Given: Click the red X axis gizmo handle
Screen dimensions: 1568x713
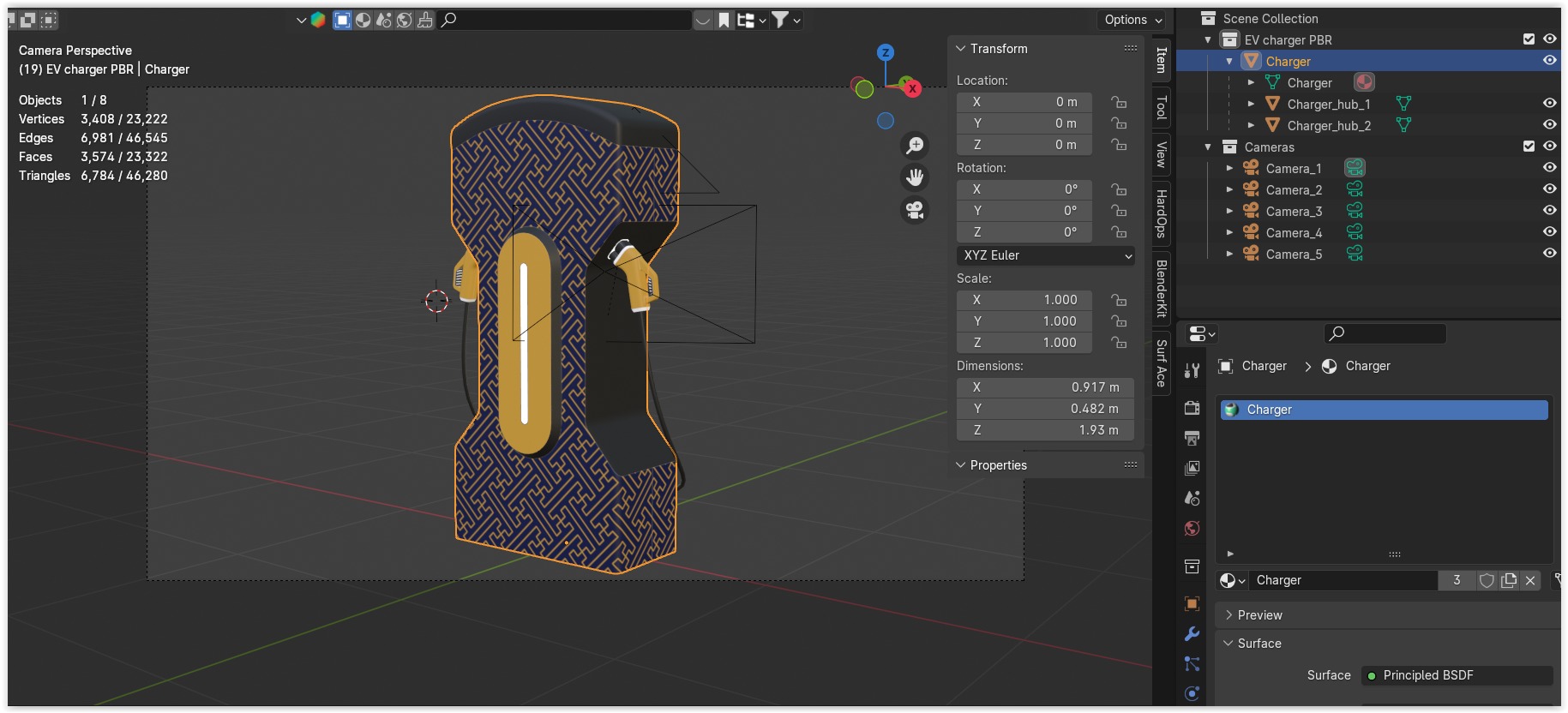Looking at the screenshot, I should [x=912, y=88].
